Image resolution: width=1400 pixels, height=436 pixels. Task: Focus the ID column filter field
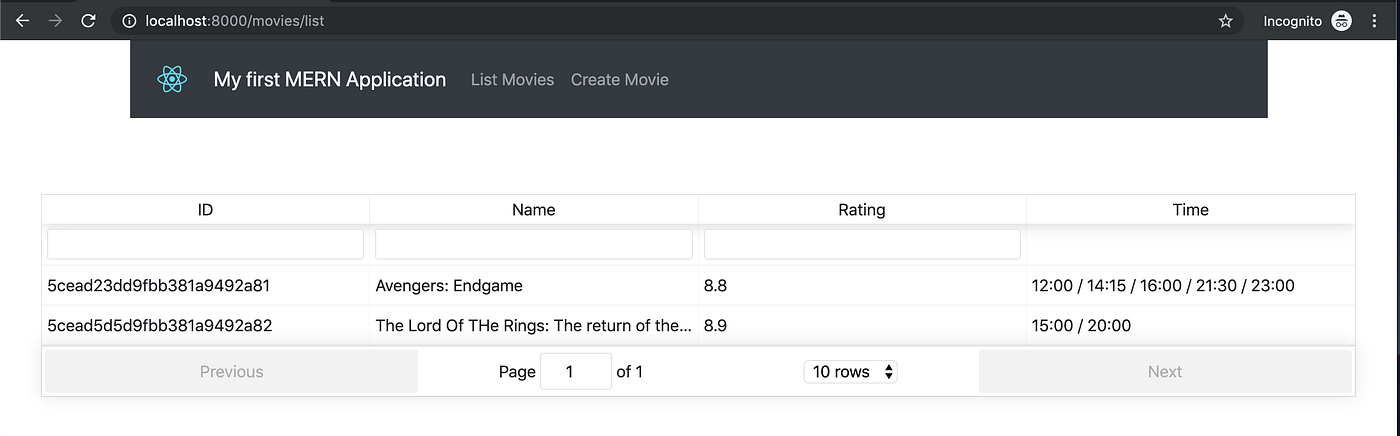(x=205, y=244)
